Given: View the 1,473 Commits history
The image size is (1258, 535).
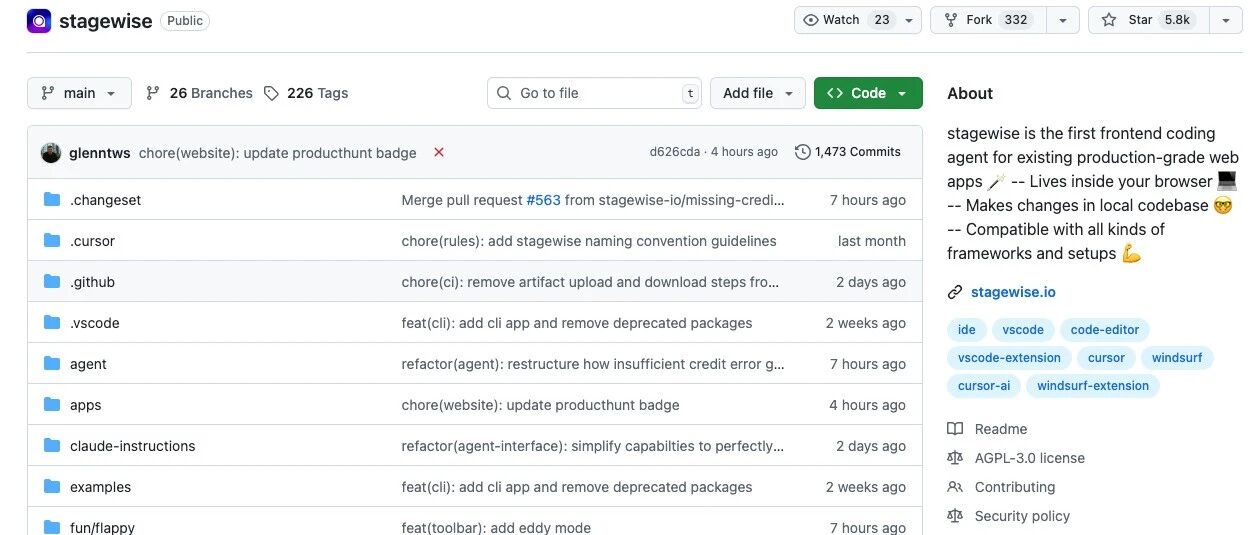Looking at the screenshot, I should pyautogui.click(x=848, y=152).
